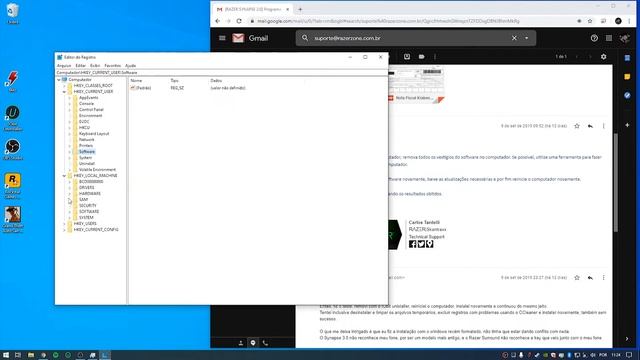
Task: Open a new Chrome tab
Action: click(300, 9)
